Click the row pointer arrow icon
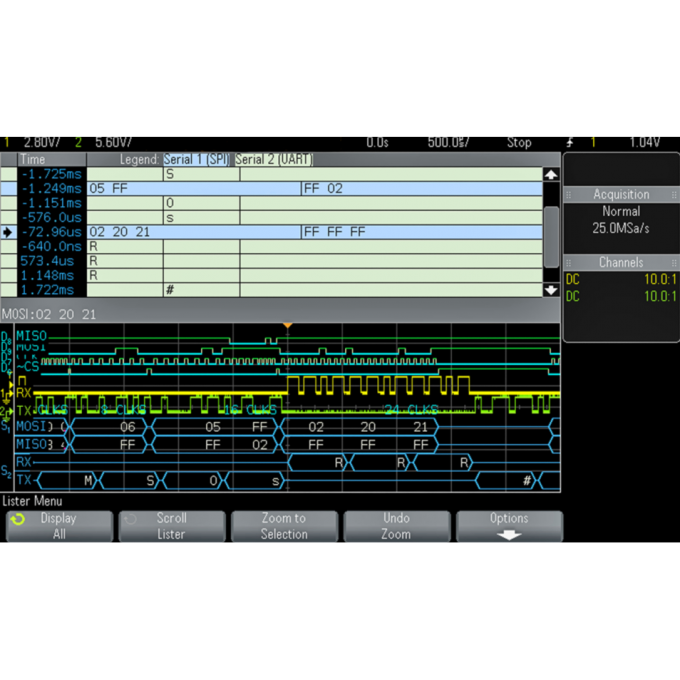The height and width of the screenshot is (680, 680). click(7, 232)
